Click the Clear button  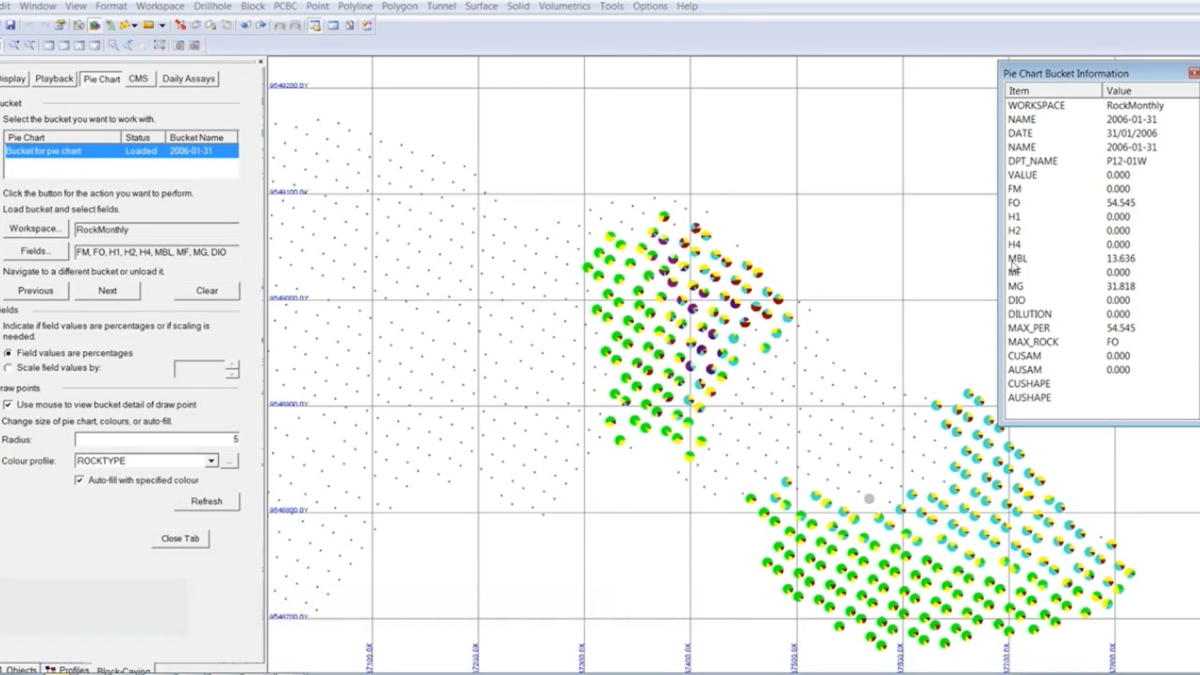207,291
